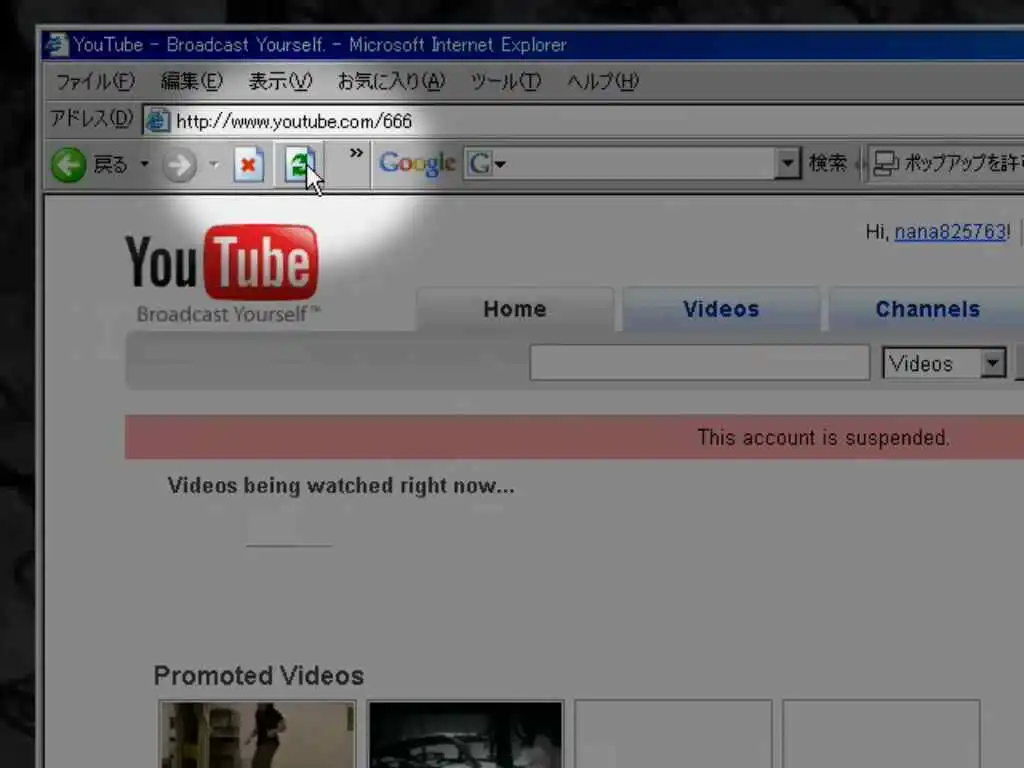Open second promoted video dark thumbnail
Viewport: 1024px width, 768px height.
pyautogui.click(x=465, y=734)
